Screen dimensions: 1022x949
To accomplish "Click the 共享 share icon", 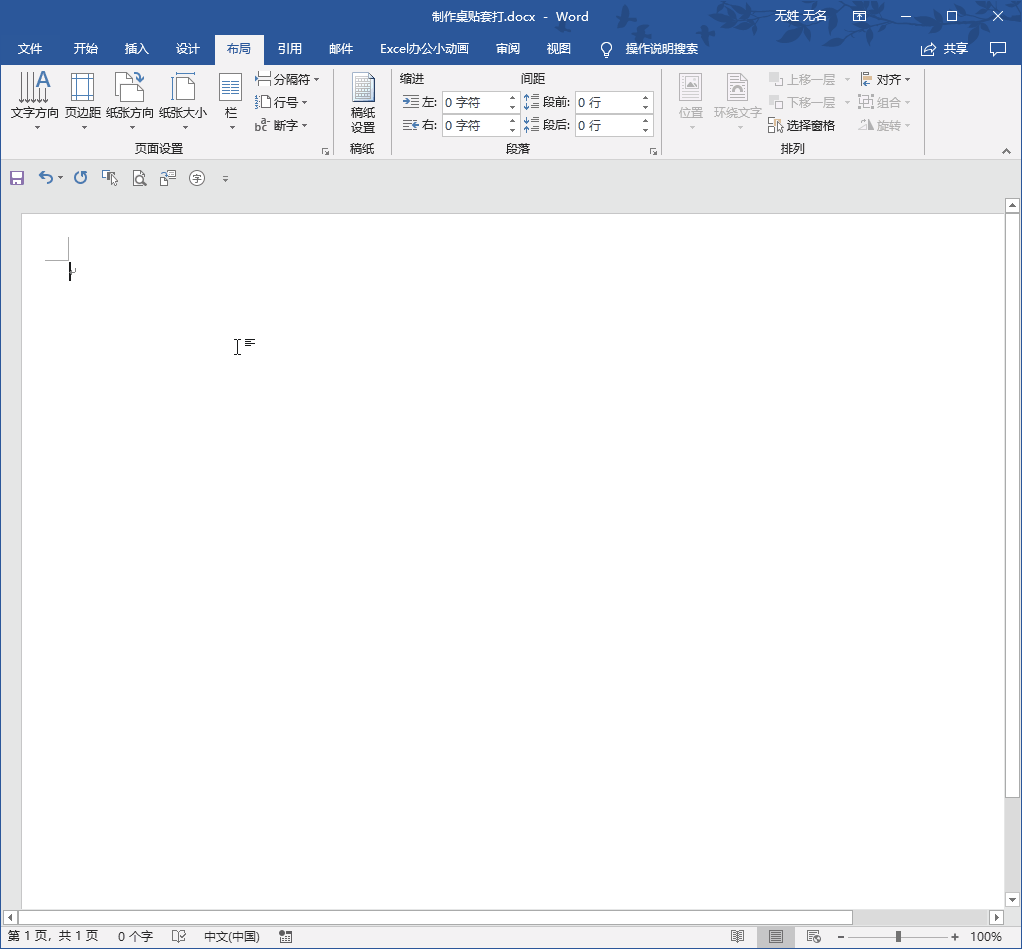I will tap(928, 50).
